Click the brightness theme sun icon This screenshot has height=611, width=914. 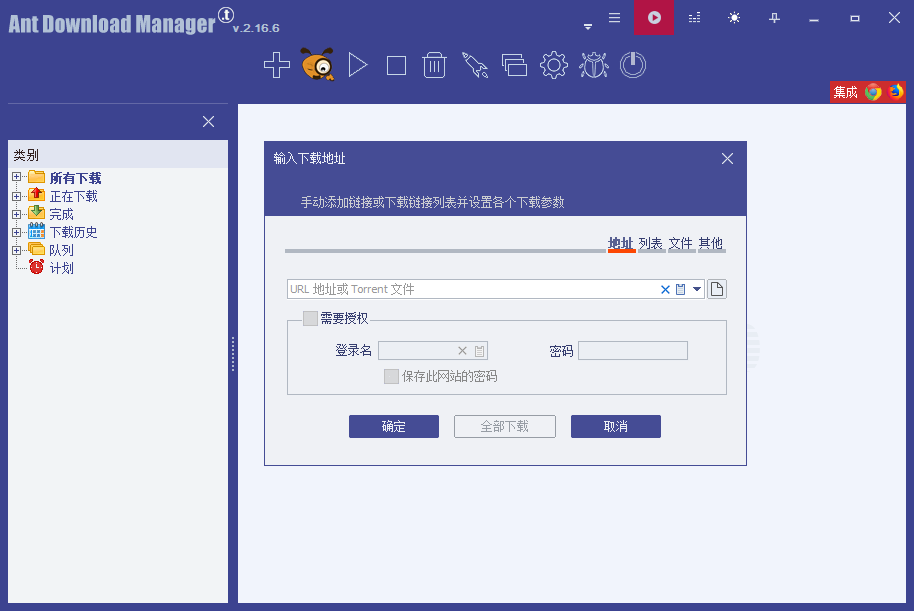[733, 18]
